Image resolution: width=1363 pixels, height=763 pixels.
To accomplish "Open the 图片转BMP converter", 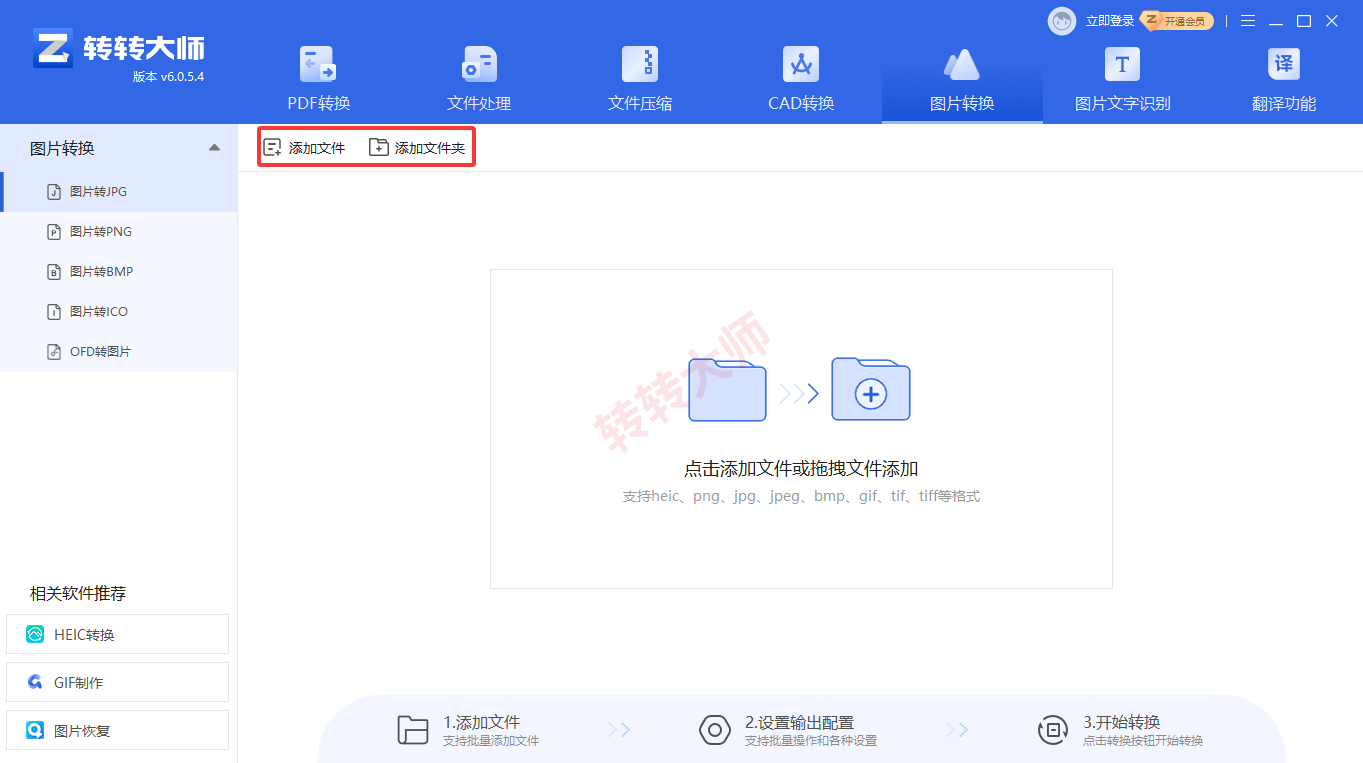I will [119, 272].
